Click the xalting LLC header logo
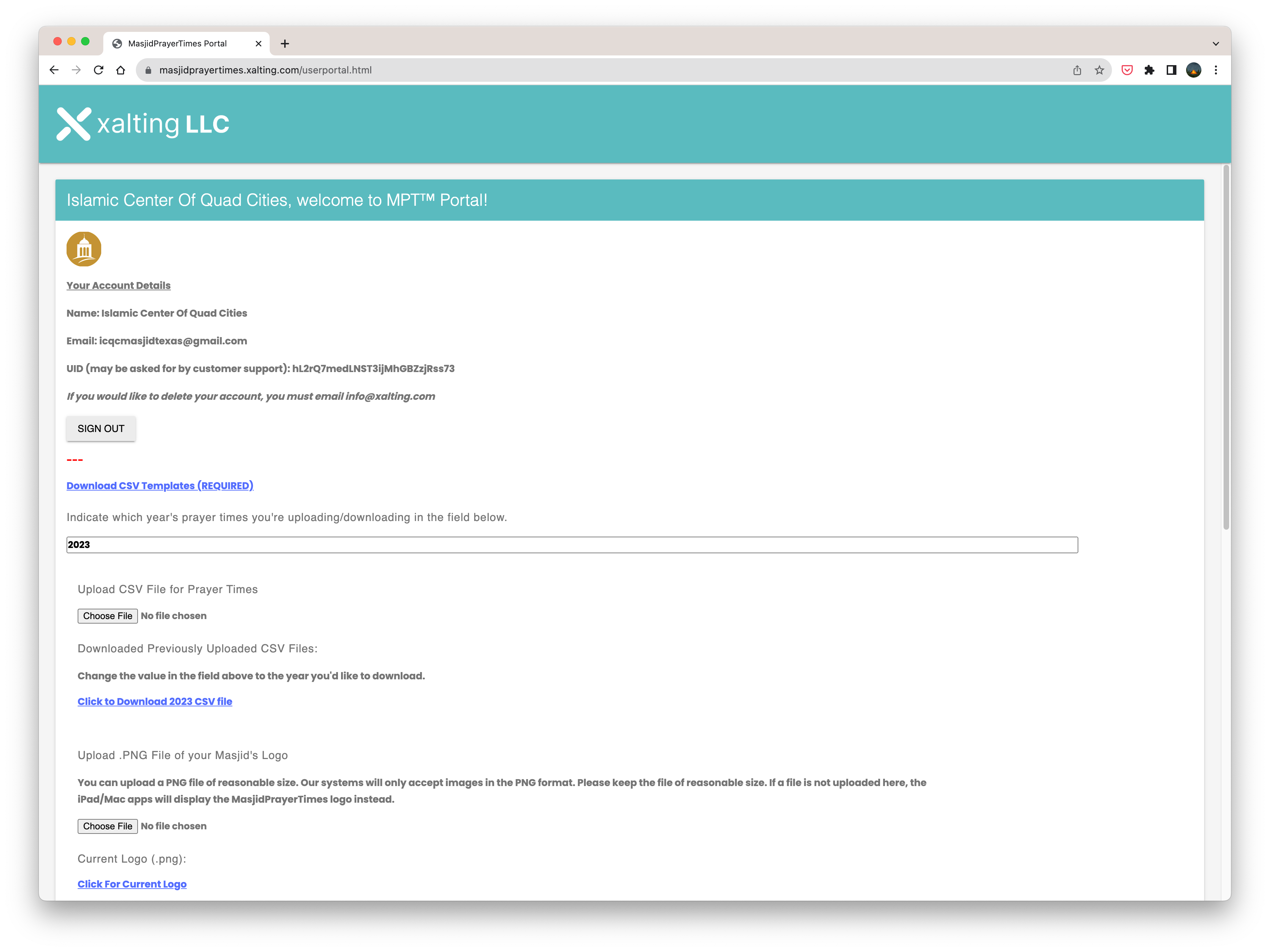The width and height of the screenshot is (1270, 952). [x=143, y=124]
